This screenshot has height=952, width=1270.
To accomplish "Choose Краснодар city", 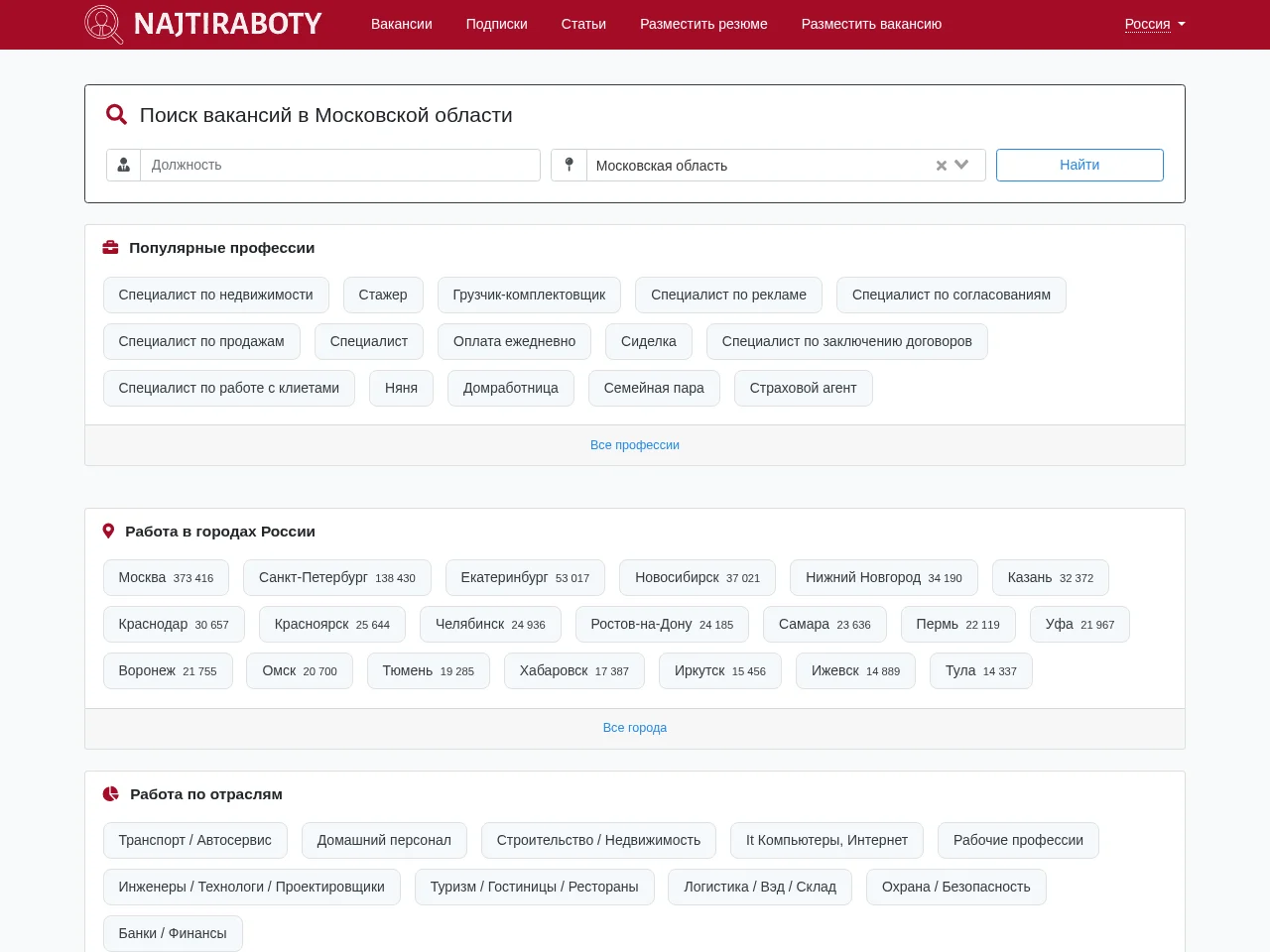I will click(x=174, y=625).
